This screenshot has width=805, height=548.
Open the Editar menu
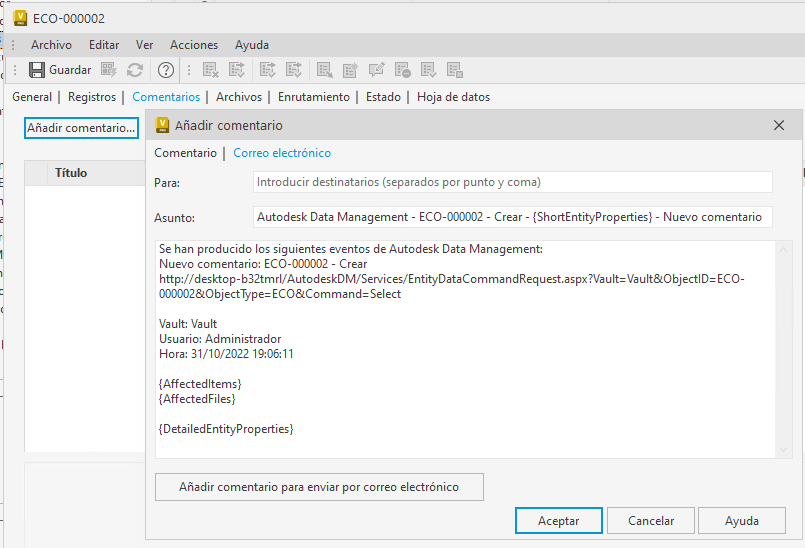[104, 45]
